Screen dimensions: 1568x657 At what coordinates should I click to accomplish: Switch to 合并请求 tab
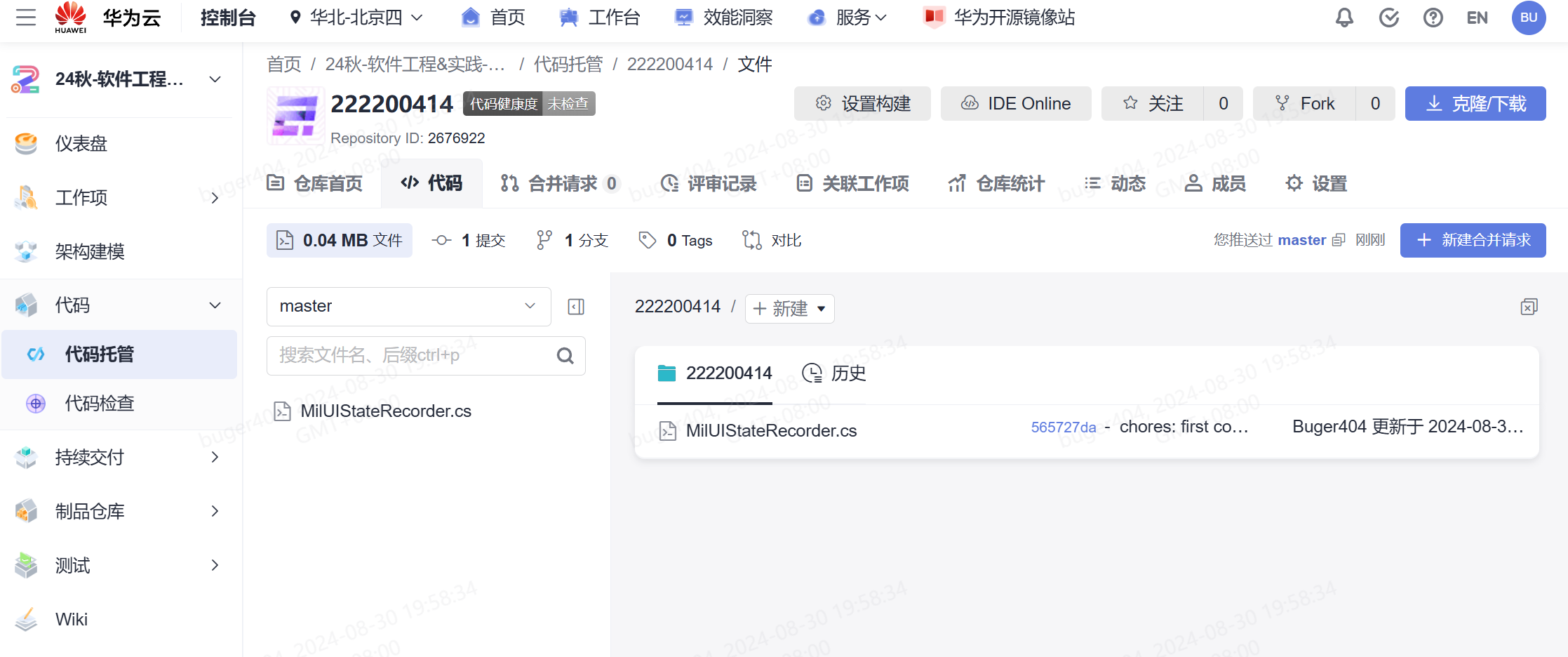tap(559, 184)
